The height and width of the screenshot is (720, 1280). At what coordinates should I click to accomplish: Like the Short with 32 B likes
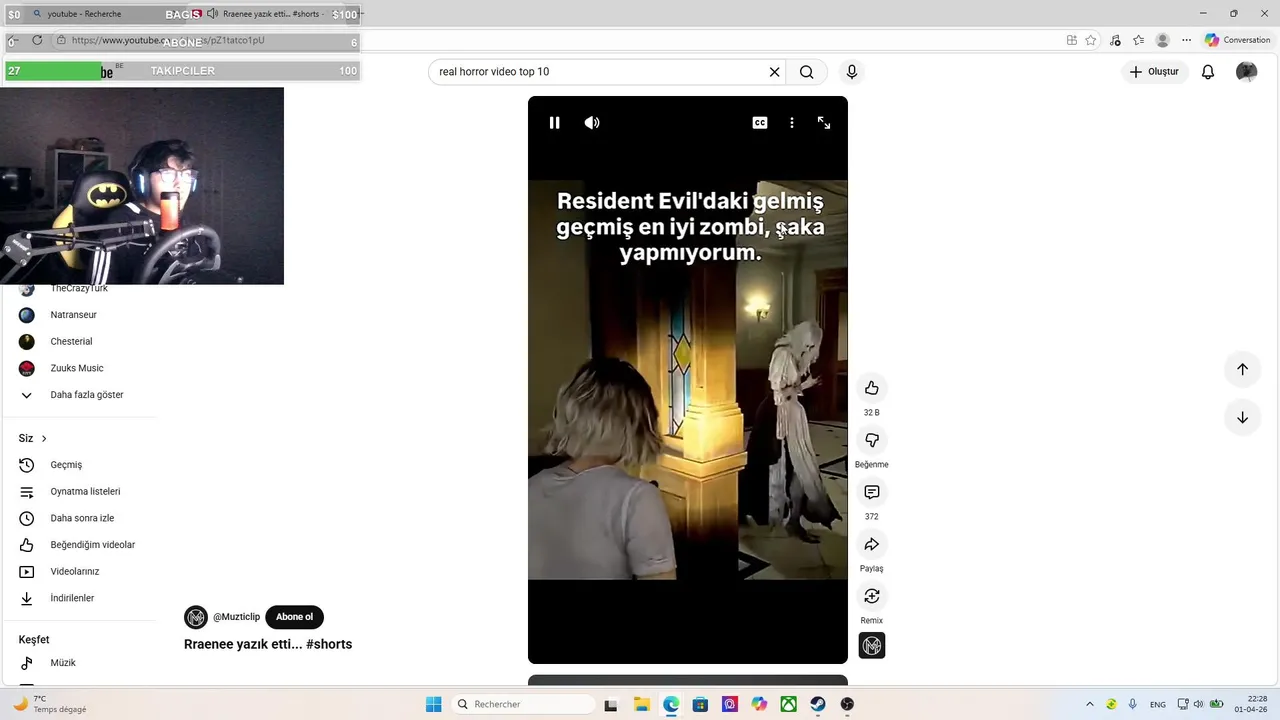pyautogui.click(x=872, y=388)
